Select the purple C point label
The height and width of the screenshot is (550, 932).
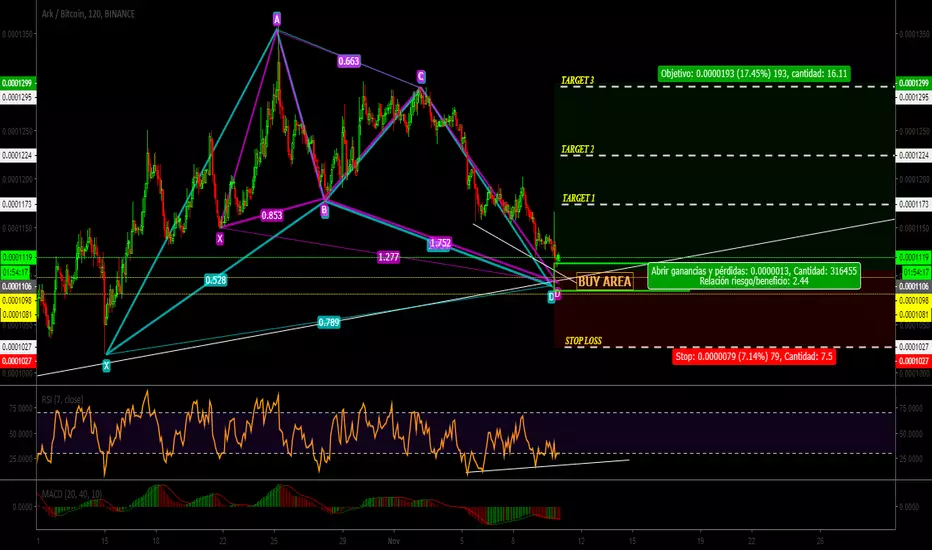pos(421,77)
